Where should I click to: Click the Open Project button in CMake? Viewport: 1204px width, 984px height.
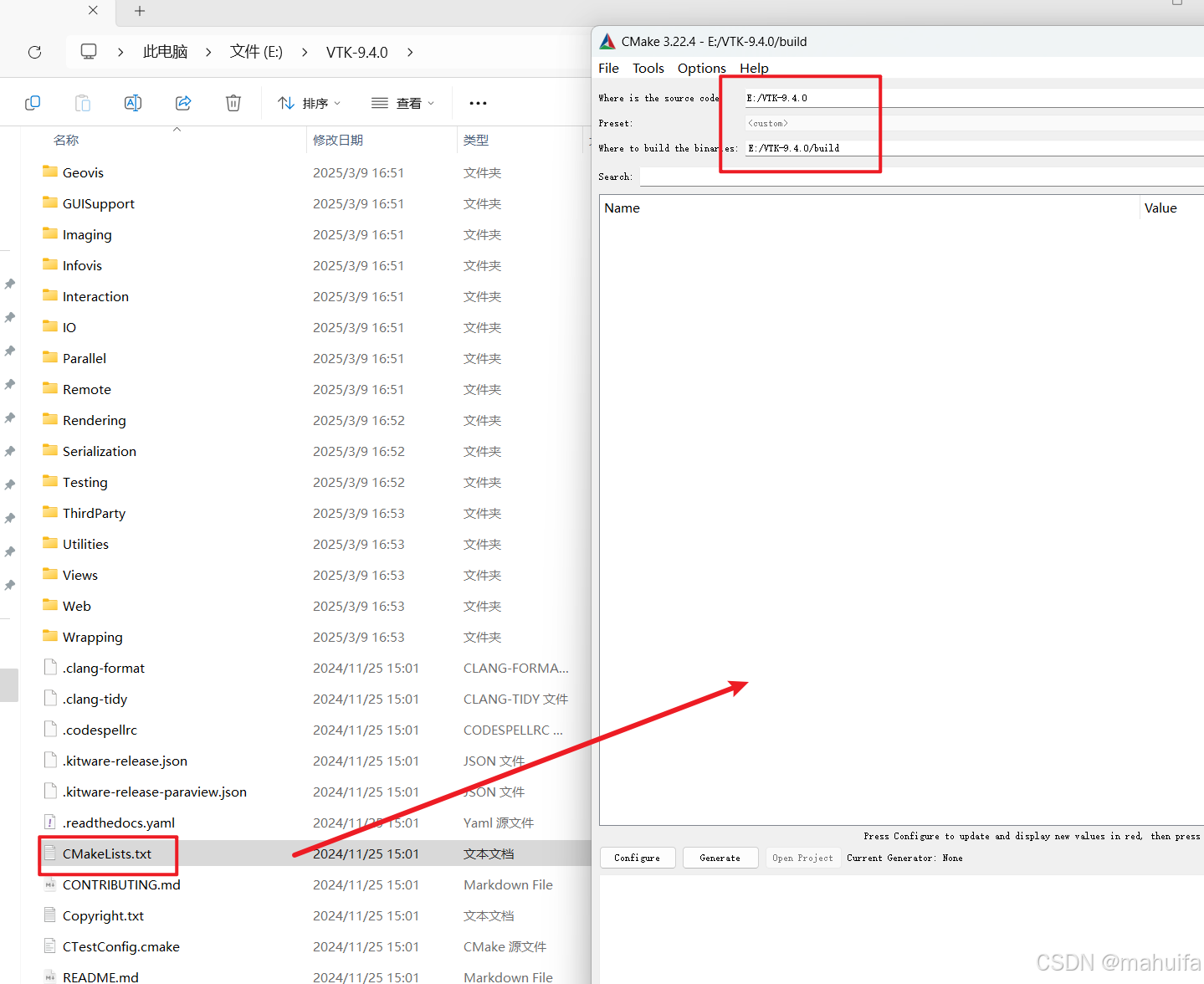pos(803,858)
